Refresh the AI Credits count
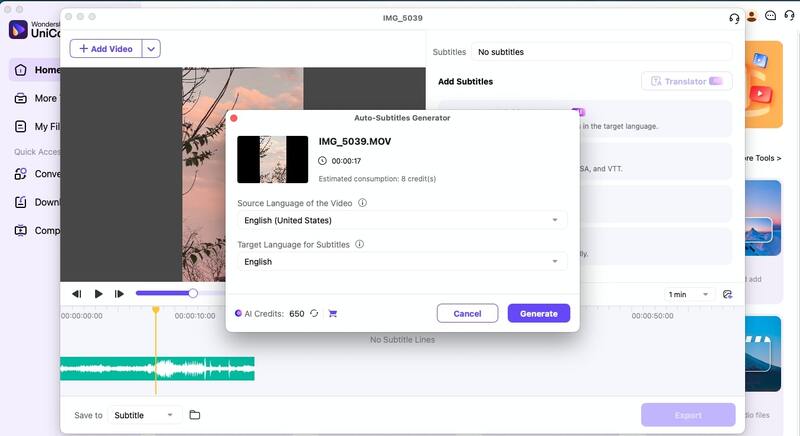 [x=314, y=313]
